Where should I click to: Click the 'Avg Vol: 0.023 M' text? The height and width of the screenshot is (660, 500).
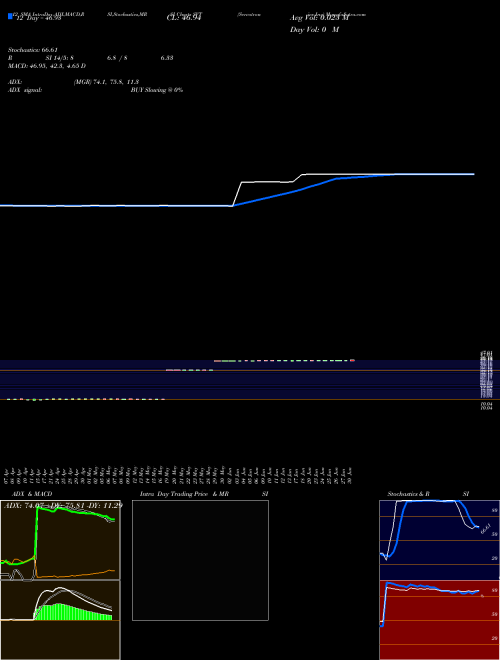(319, 18)
